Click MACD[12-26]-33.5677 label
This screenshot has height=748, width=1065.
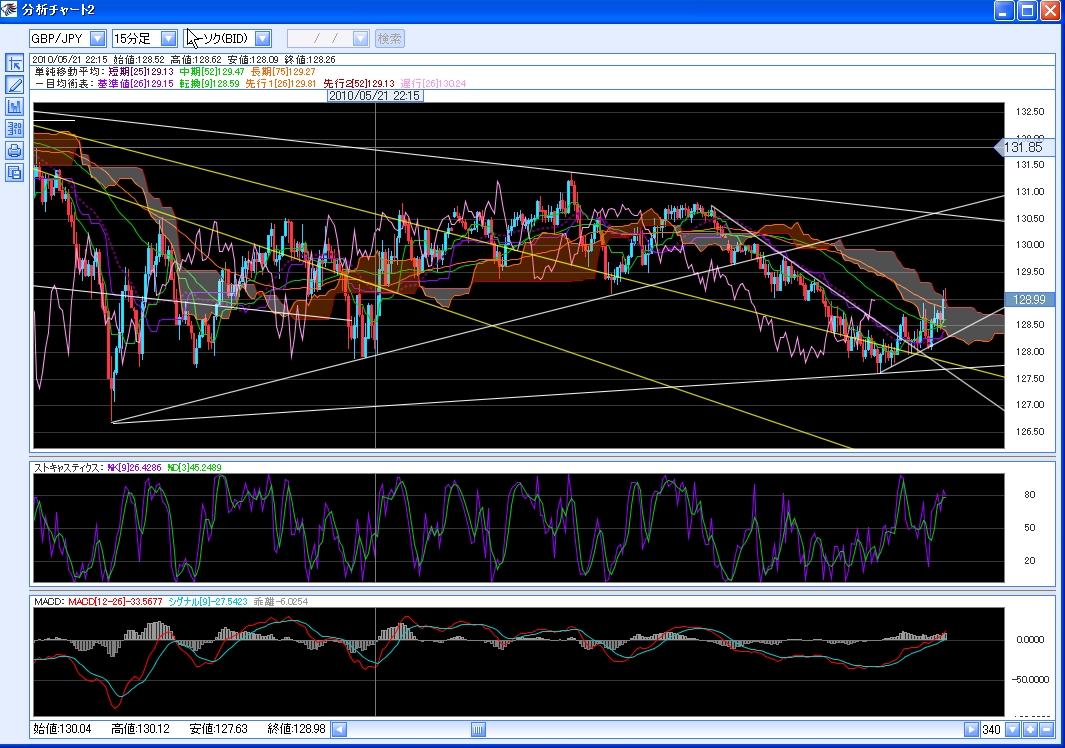tap(115, 601)
